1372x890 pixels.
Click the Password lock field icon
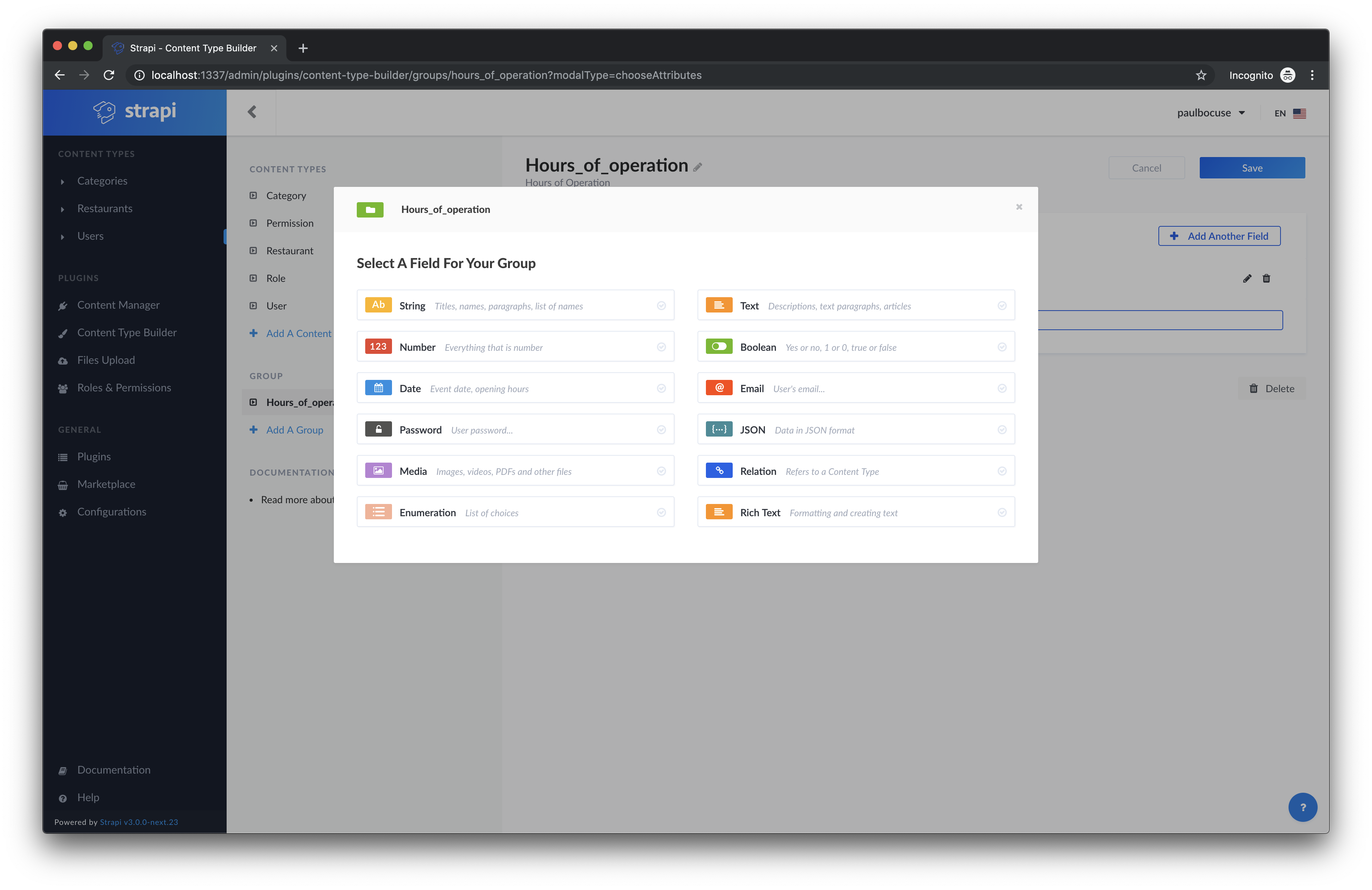click(x=378, y=430)
